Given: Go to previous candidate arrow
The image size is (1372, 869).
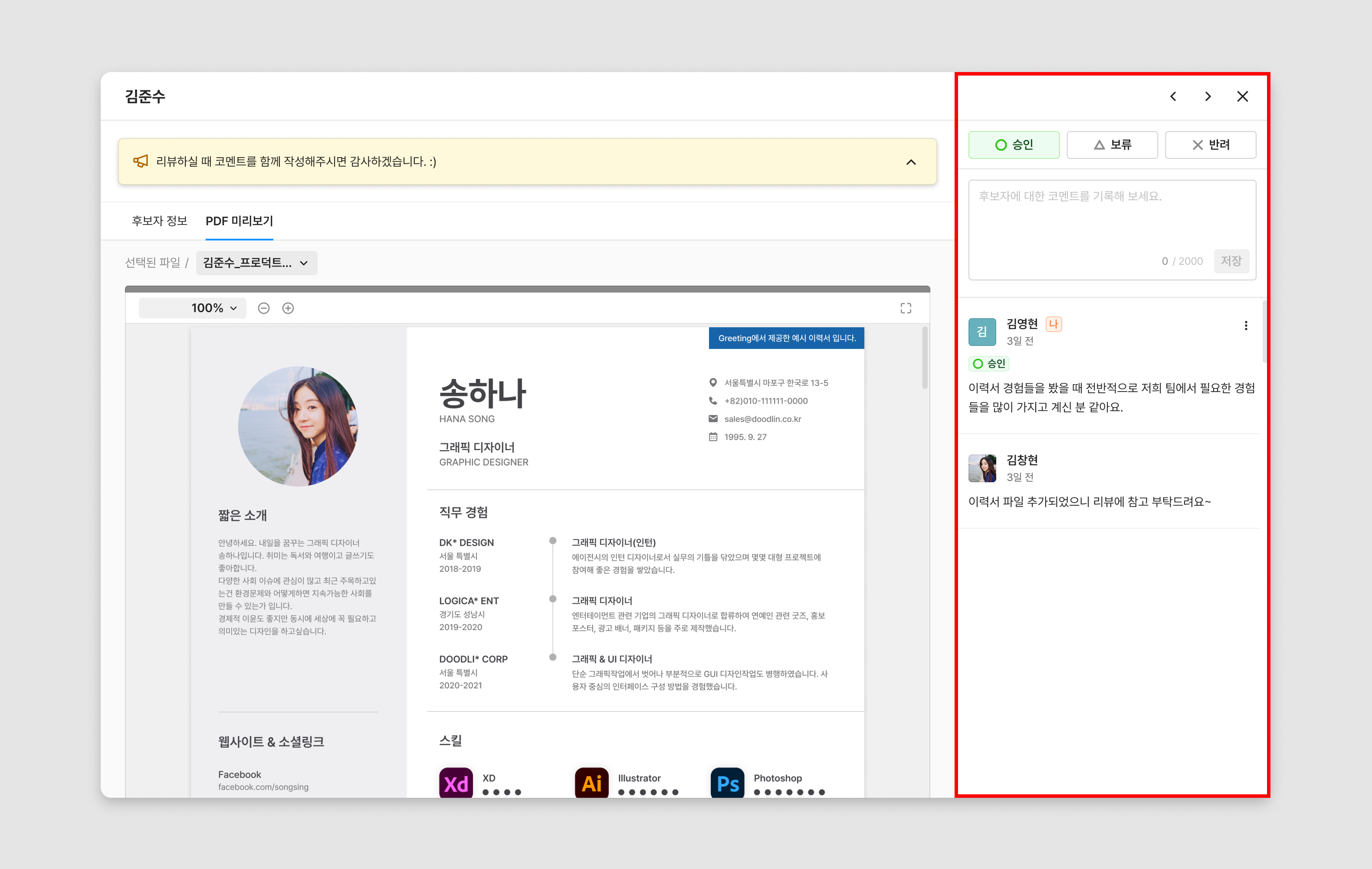Looking at the screenshot, I should tap(1173, 96).
